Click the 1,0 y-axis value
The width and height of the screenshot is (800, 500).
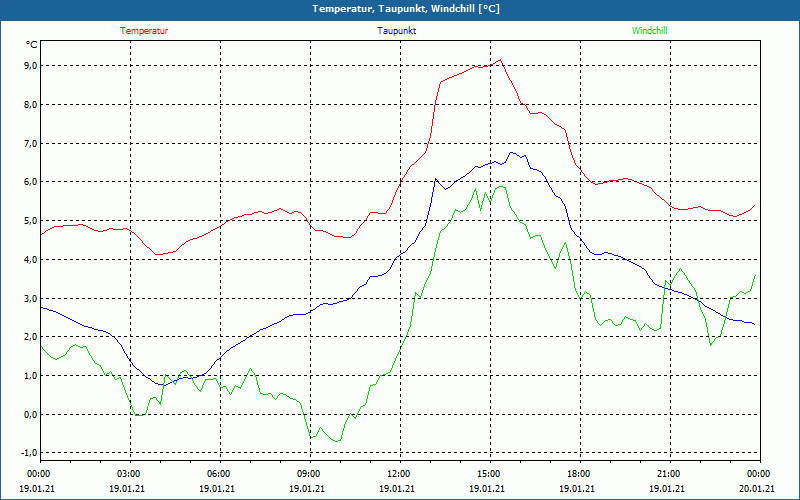coord(31,376)
